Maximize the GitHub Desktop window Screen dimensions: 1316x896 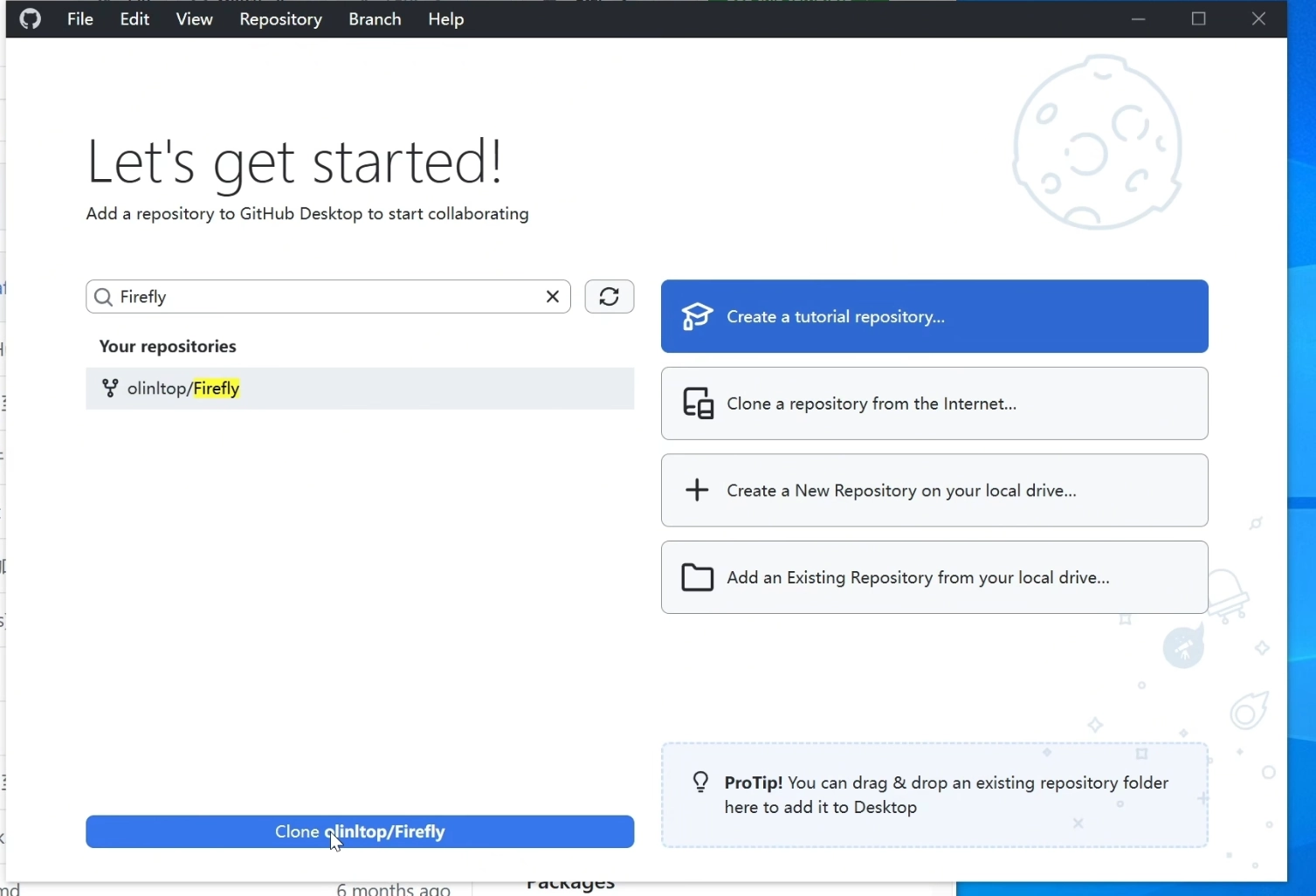pyautogui.click(x=1198, y=19)
